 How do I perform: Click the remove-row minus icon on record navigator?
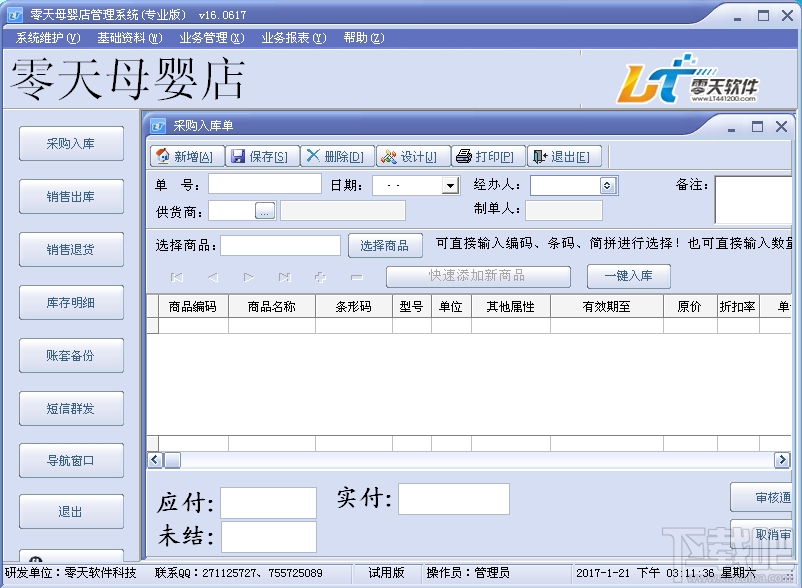tap(356, 276)
